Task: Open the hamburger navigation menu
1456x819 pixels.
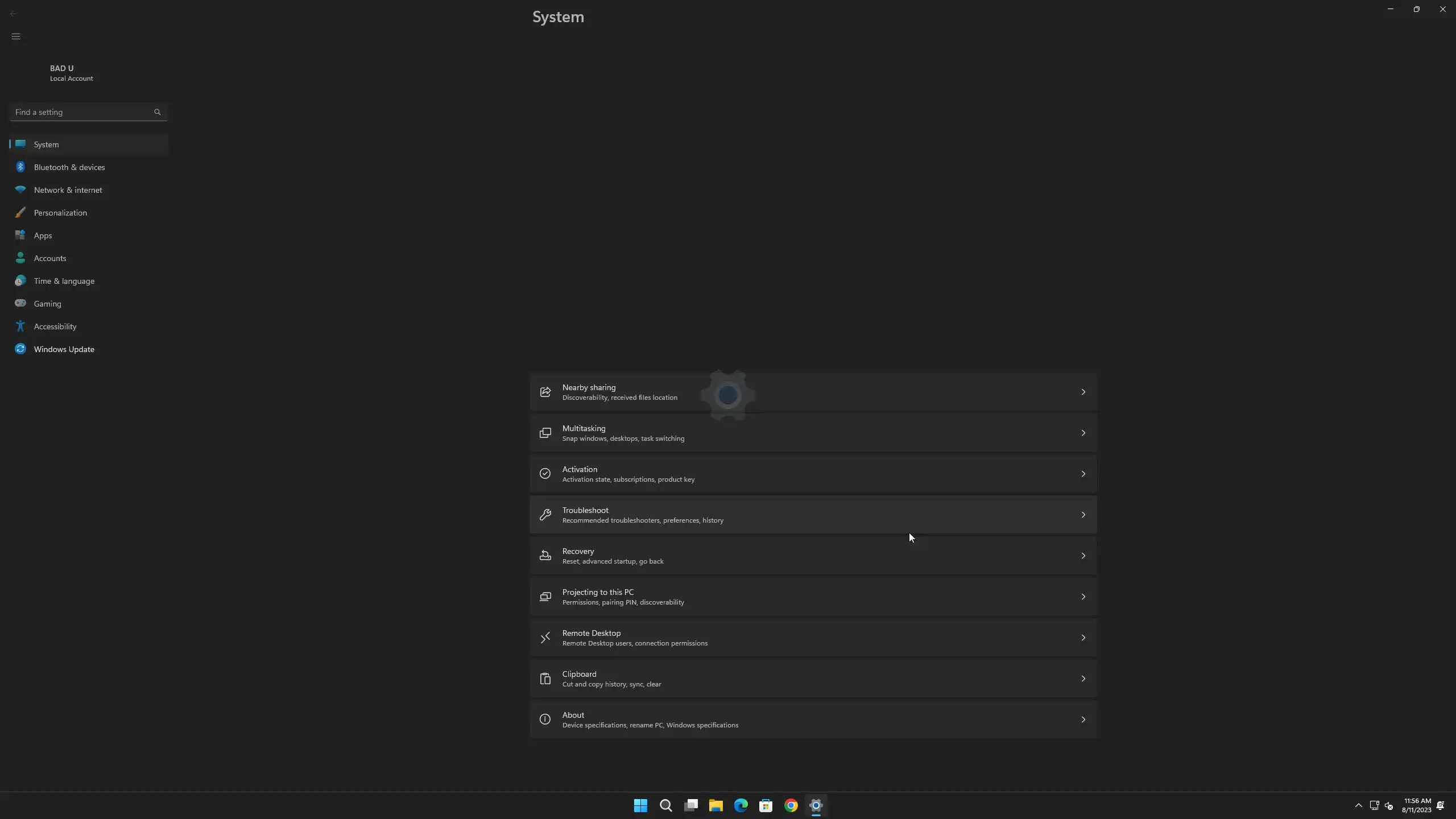Action: click(16, 36)
